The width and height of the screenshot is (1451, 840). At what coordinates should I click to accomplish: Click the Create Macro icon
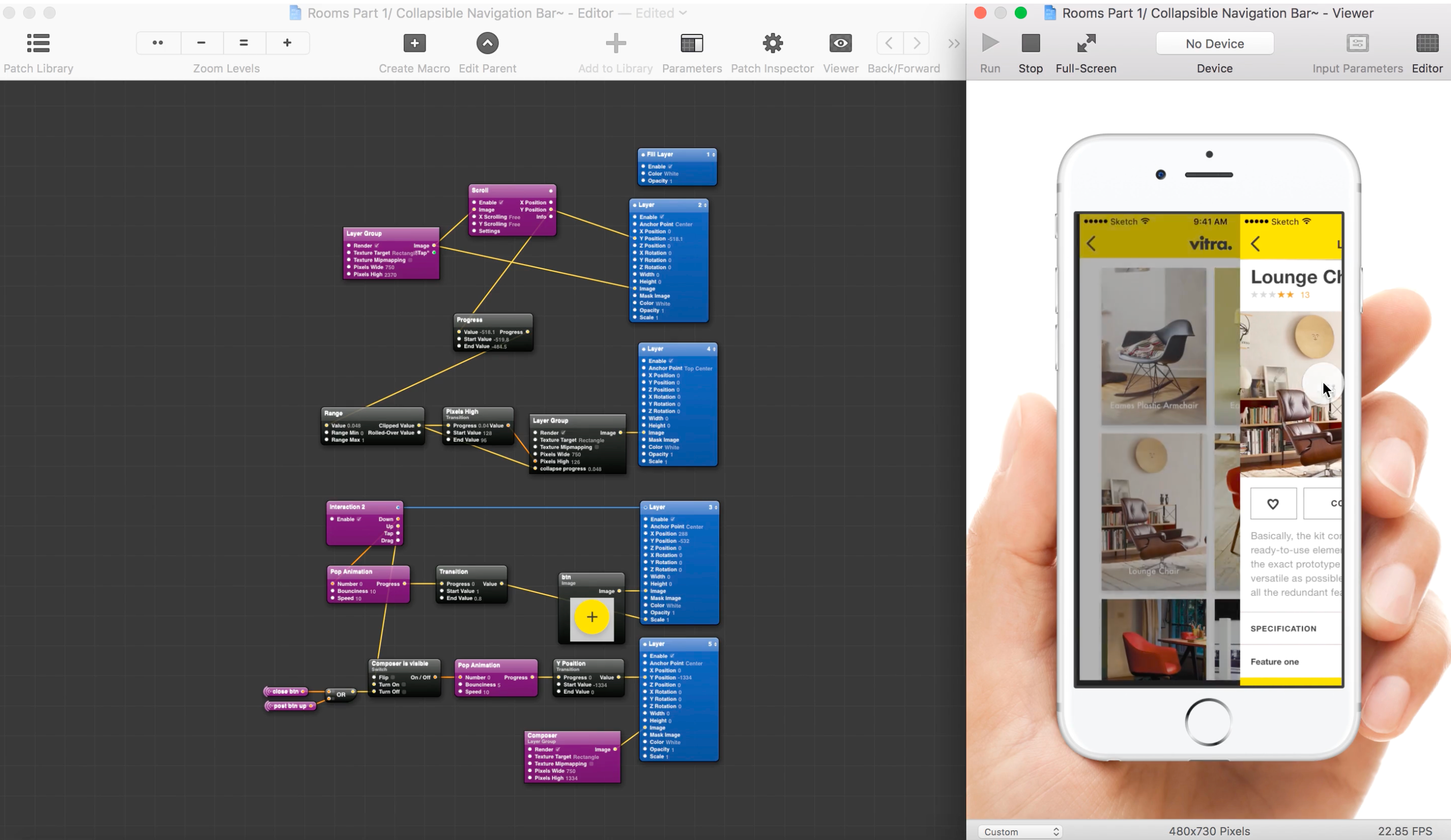tap(413, 43)
